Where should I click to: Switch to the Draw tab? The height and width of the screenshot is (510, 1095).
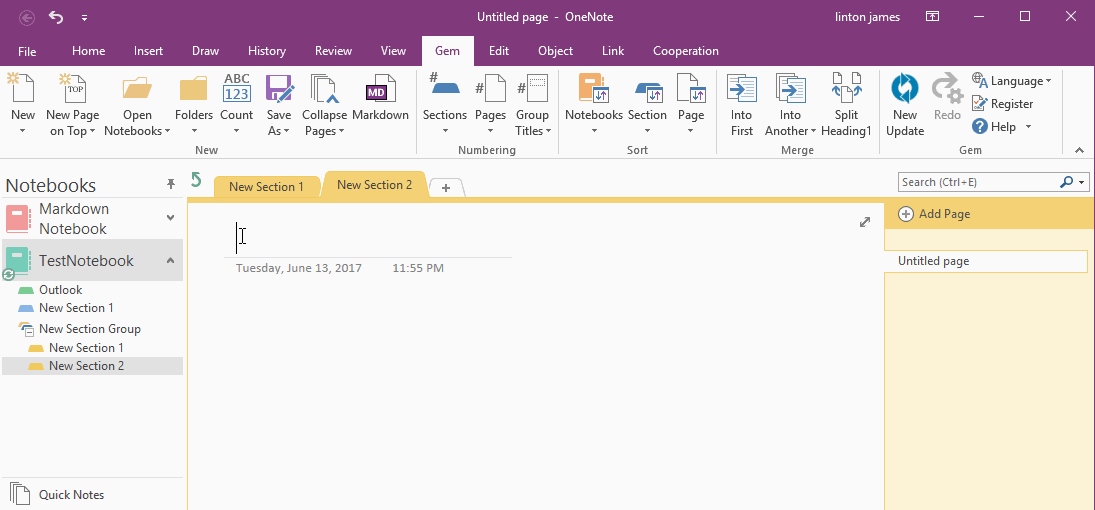pyautogui.click(x=205, y=51)
